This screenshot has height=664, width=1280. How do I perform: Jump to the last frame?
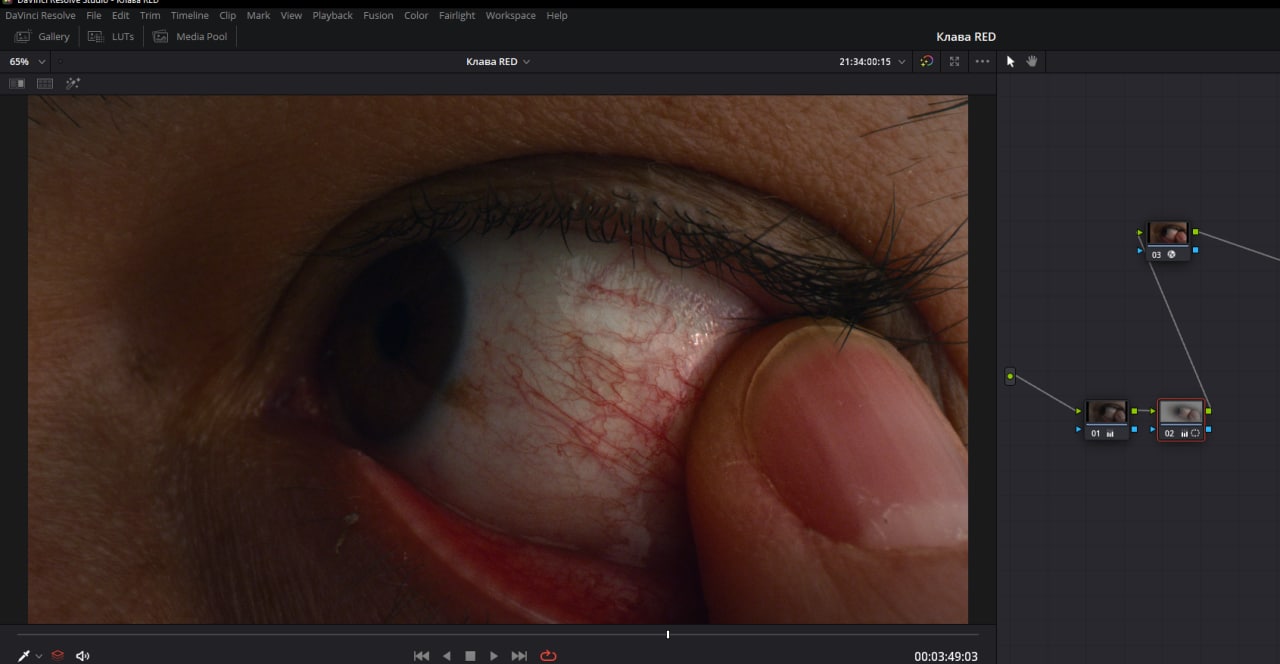pos(519,656)
